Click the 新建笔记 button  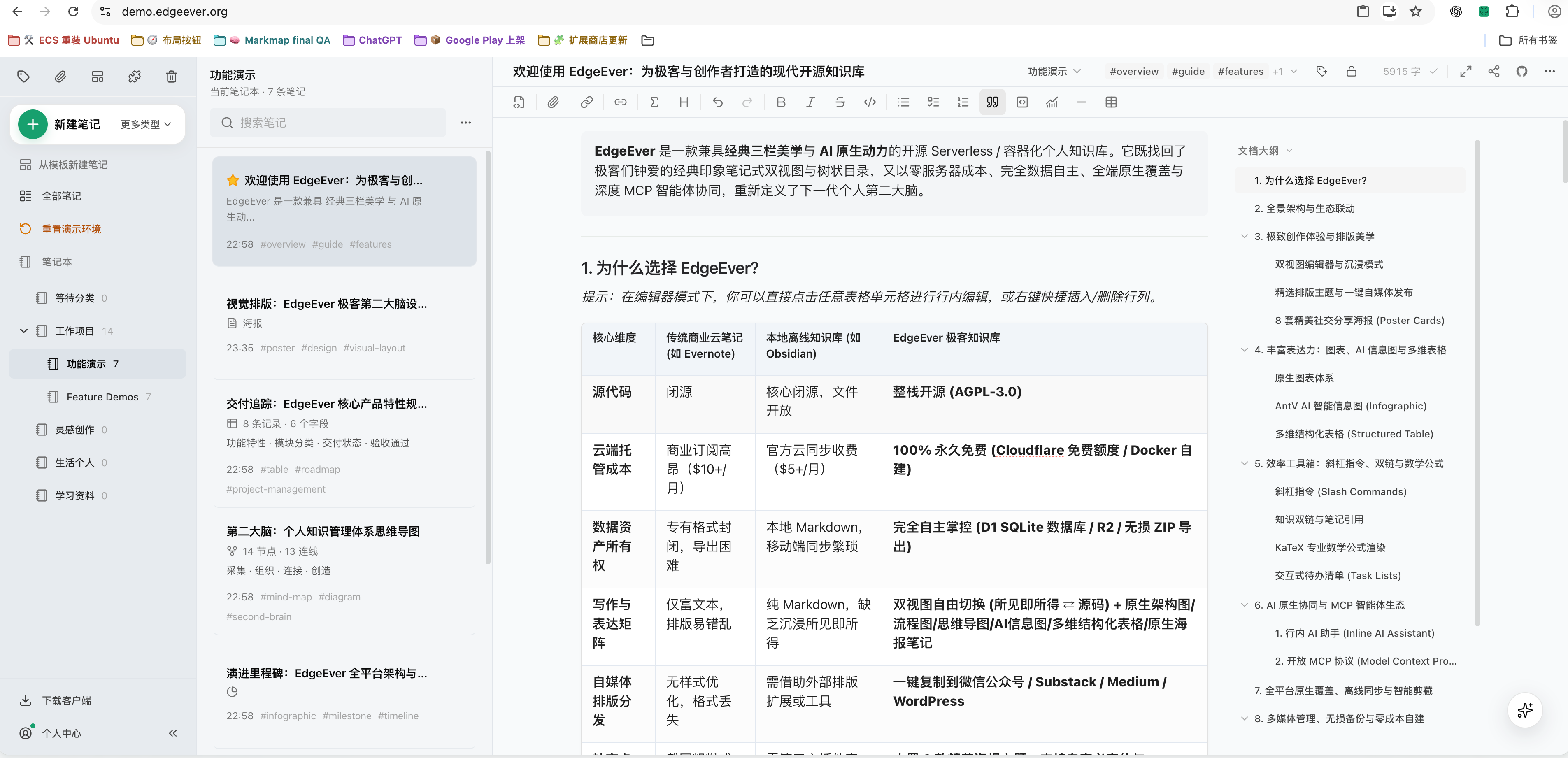[x=60, y=124]
